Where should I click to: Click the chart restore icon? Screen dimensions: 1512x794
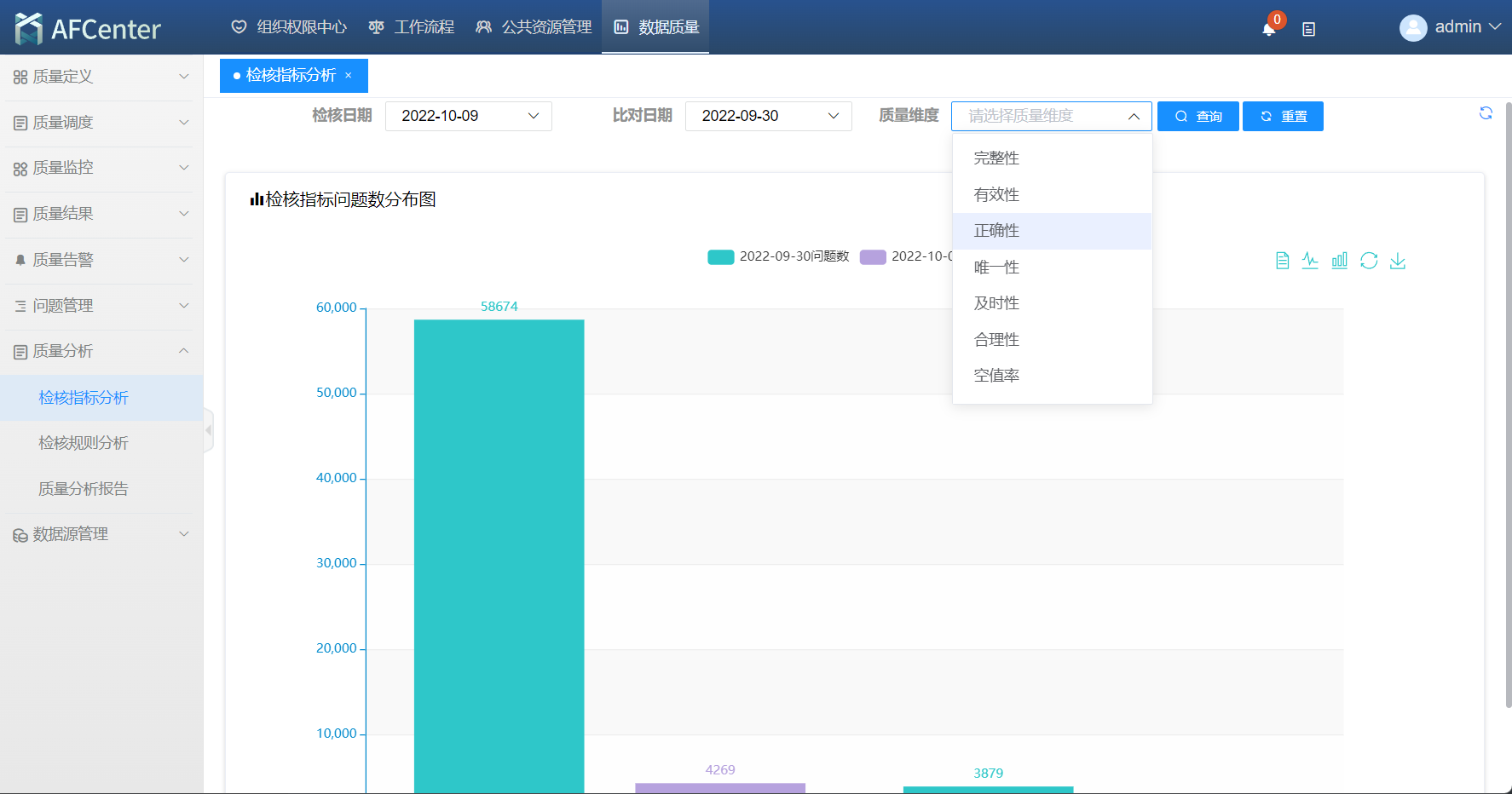[x=1369, y=261]
